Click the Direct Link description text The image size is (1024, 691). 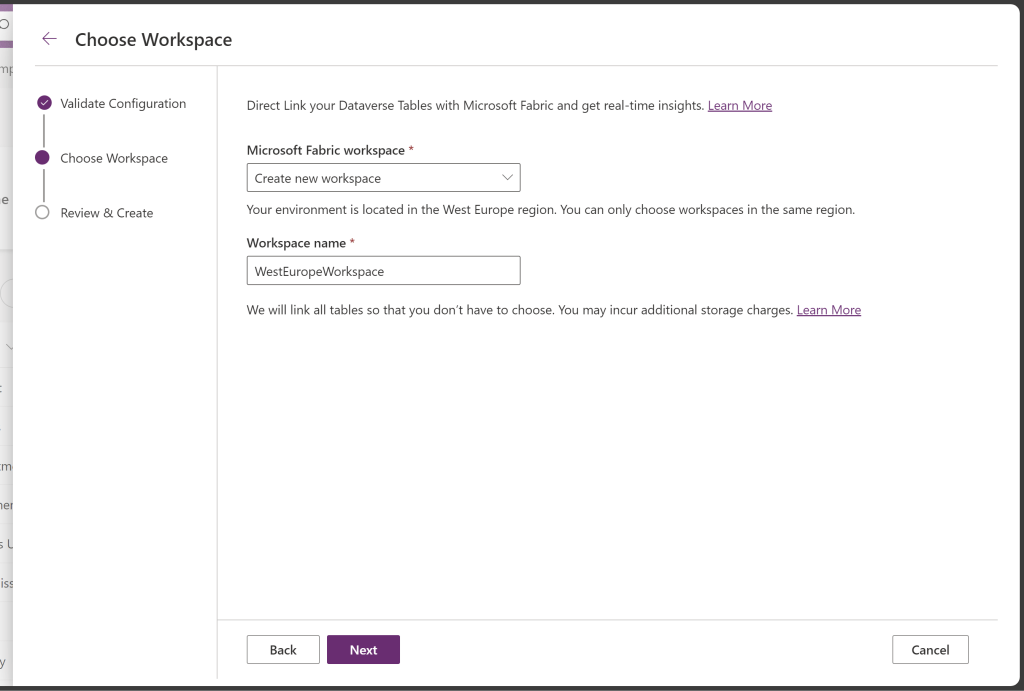click(x=475, y=106)
